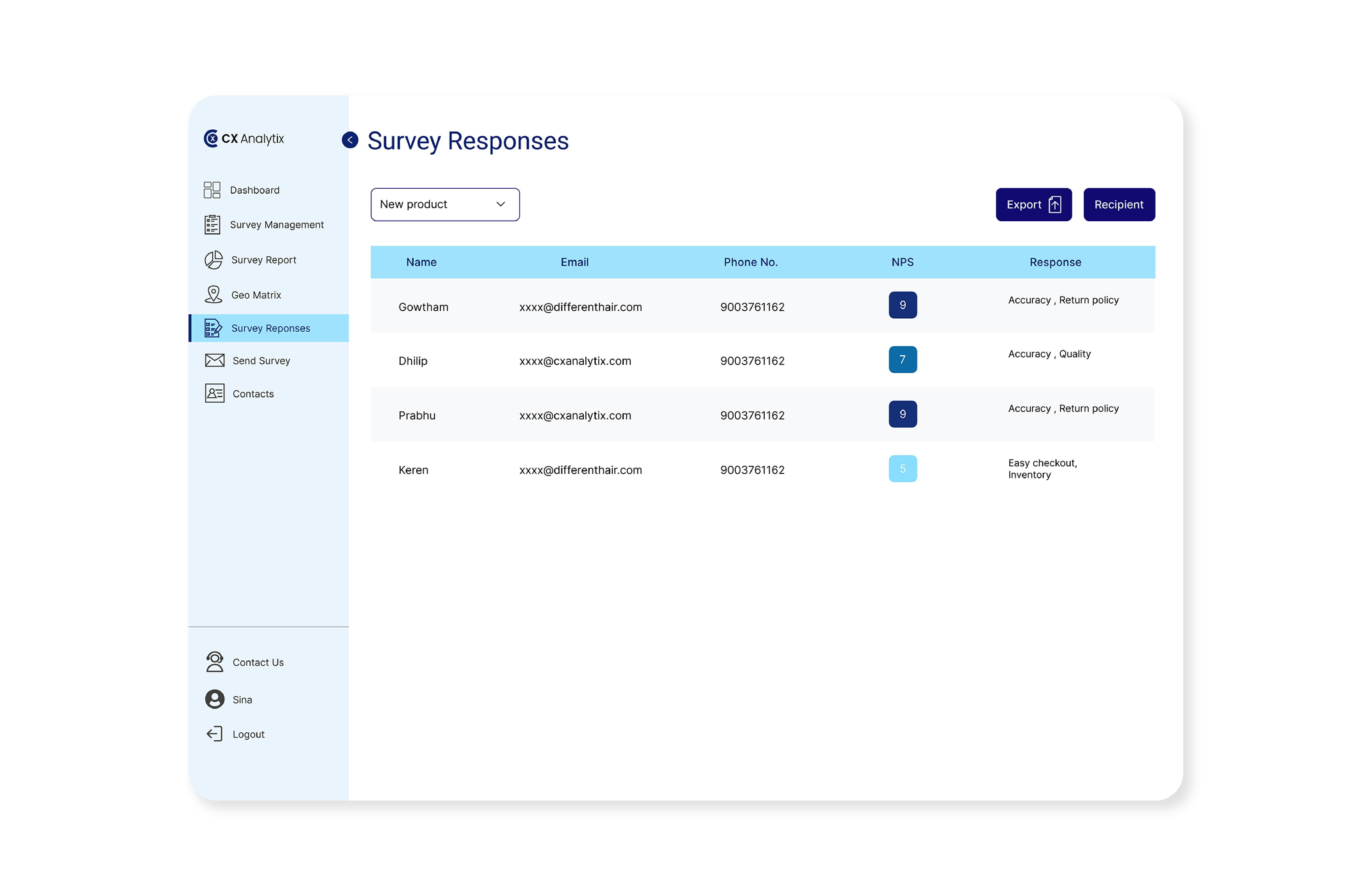Select the name Gowtham

[x=423, y=307]
